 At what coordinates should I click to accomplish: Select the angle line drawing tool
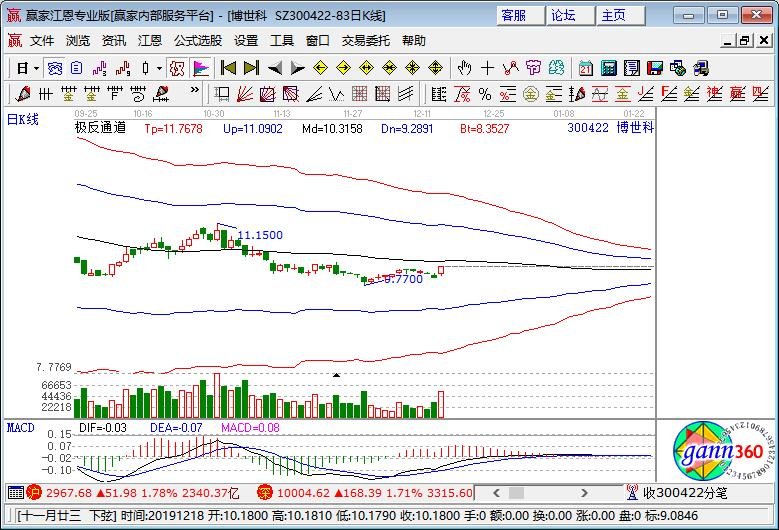314,94
